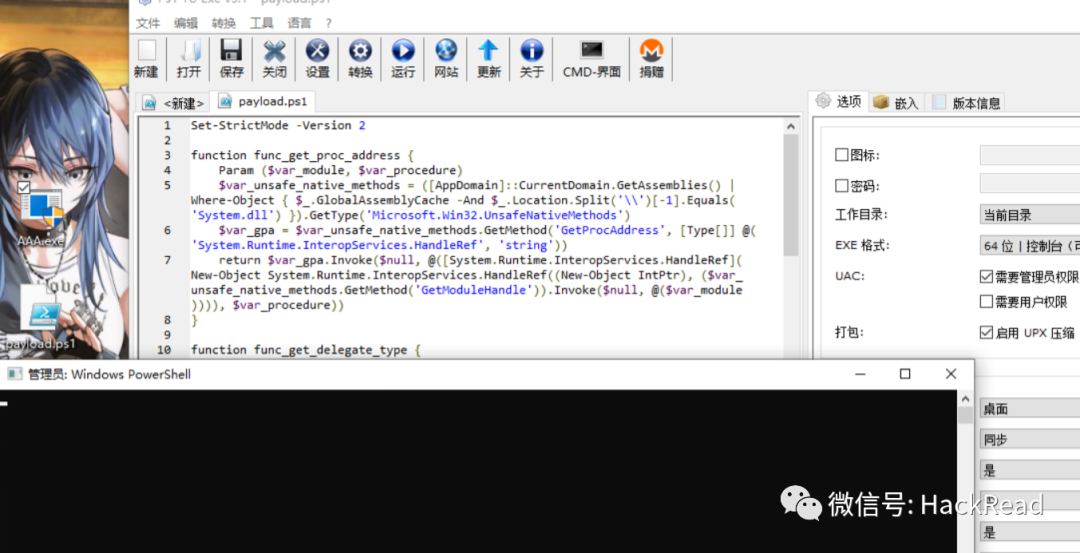Open the 语言 (Language) menu
1080x553 pixels.
pyautogui.click(x=300, y=23)
